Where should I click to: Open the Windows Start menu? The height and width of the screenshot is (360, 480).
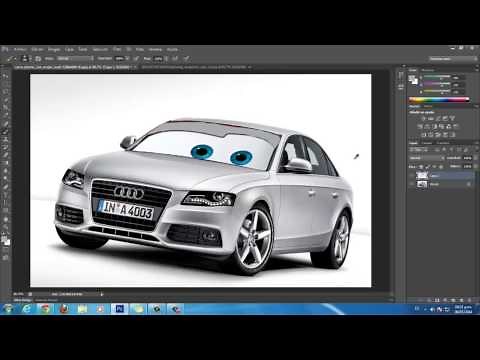(8, 309)
